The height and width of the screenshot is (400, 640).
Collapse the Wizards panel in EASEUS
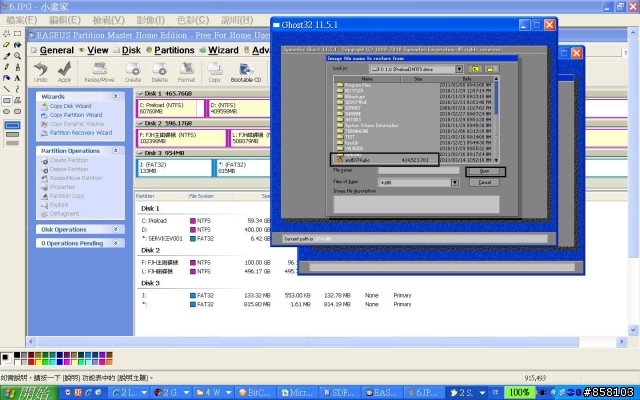(x=116, y=96)
